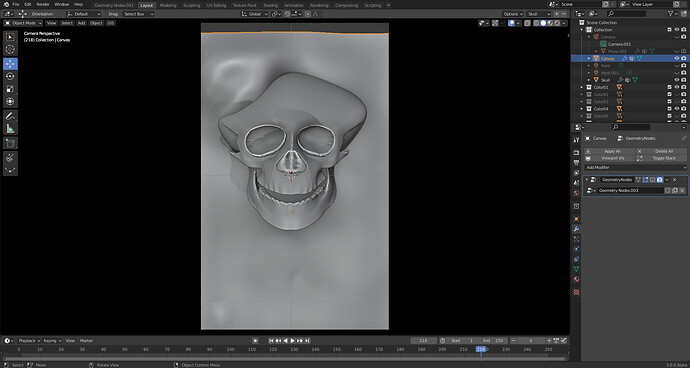Toggle Canvas visibility eye in outliner
The height and width of the screenshot is (368, 690).
[677, 58]
